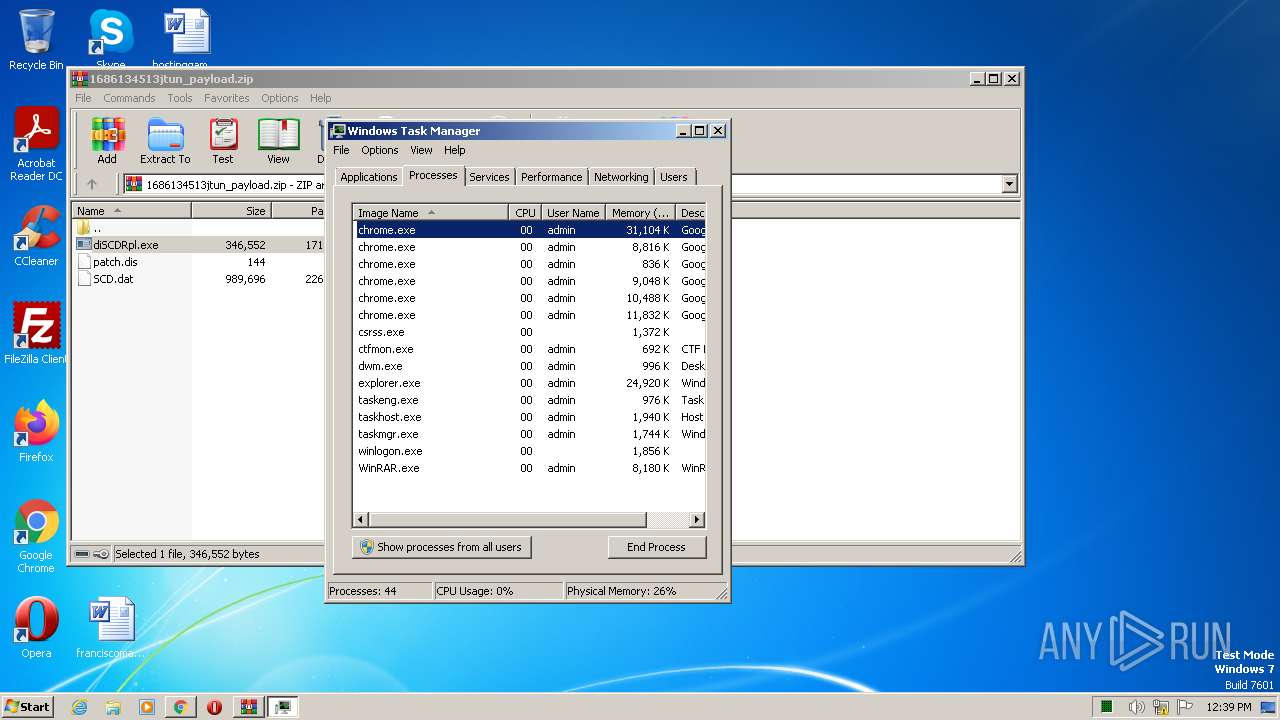Click Internet Explorer taskbar icon
This screenshot has height=720, width=1280.
tap(79, 707)
